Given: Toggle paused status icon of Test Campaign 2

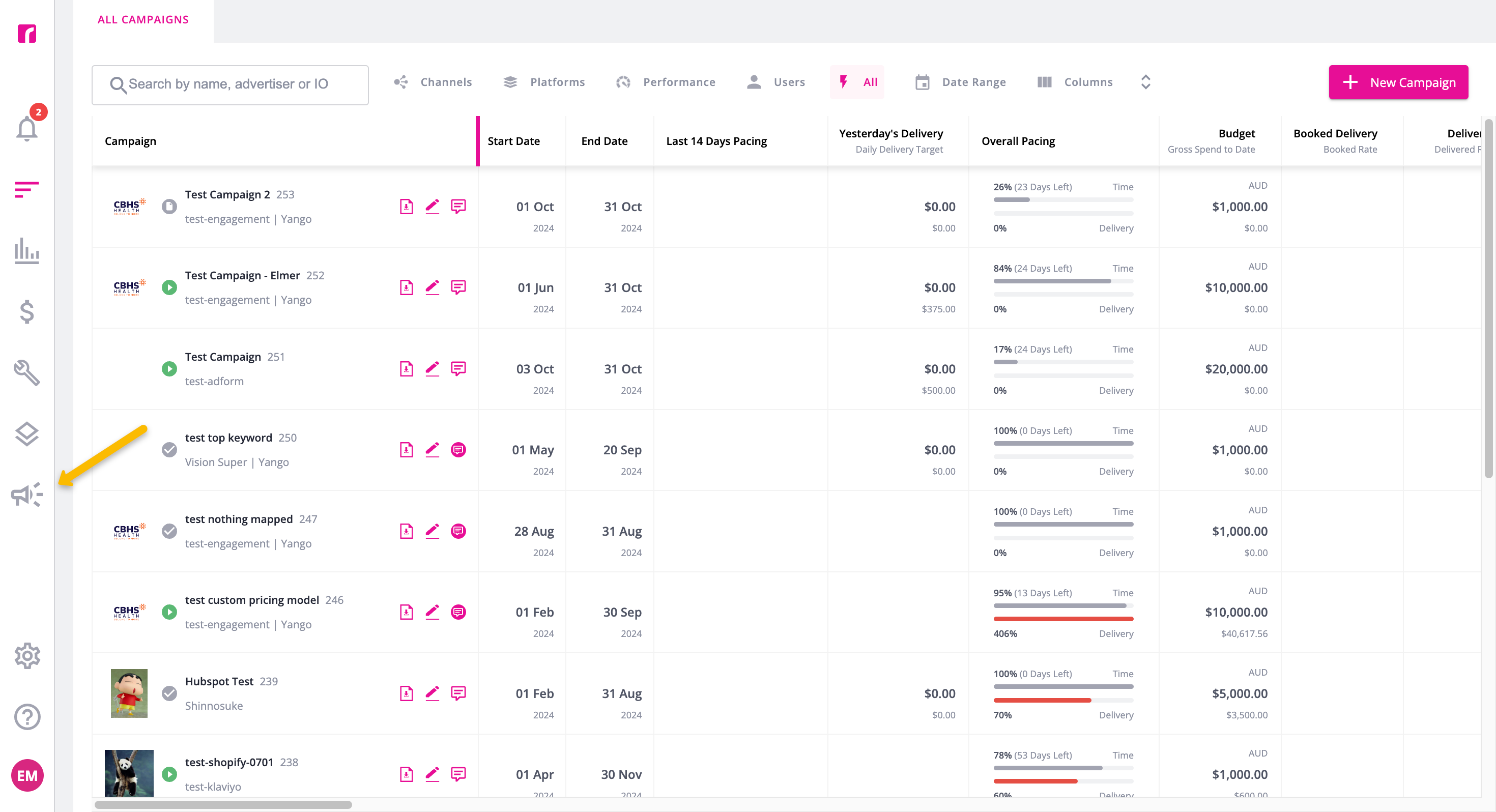Looking at the screenshot, I should point(169,206).
